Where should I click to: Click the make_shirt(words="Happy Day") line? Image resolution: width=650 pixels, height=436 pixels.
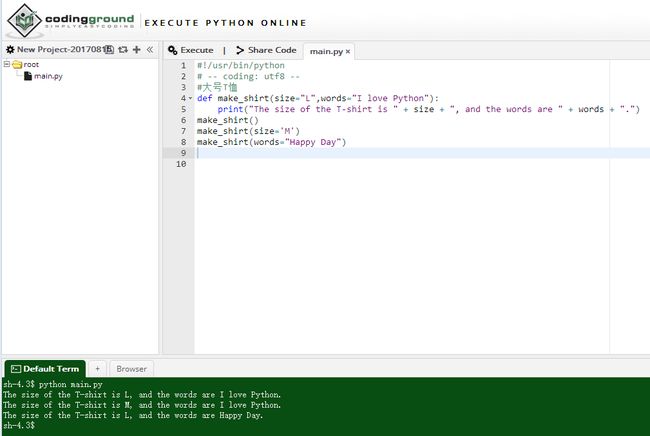pyautogui.click(x=271, y=142)
